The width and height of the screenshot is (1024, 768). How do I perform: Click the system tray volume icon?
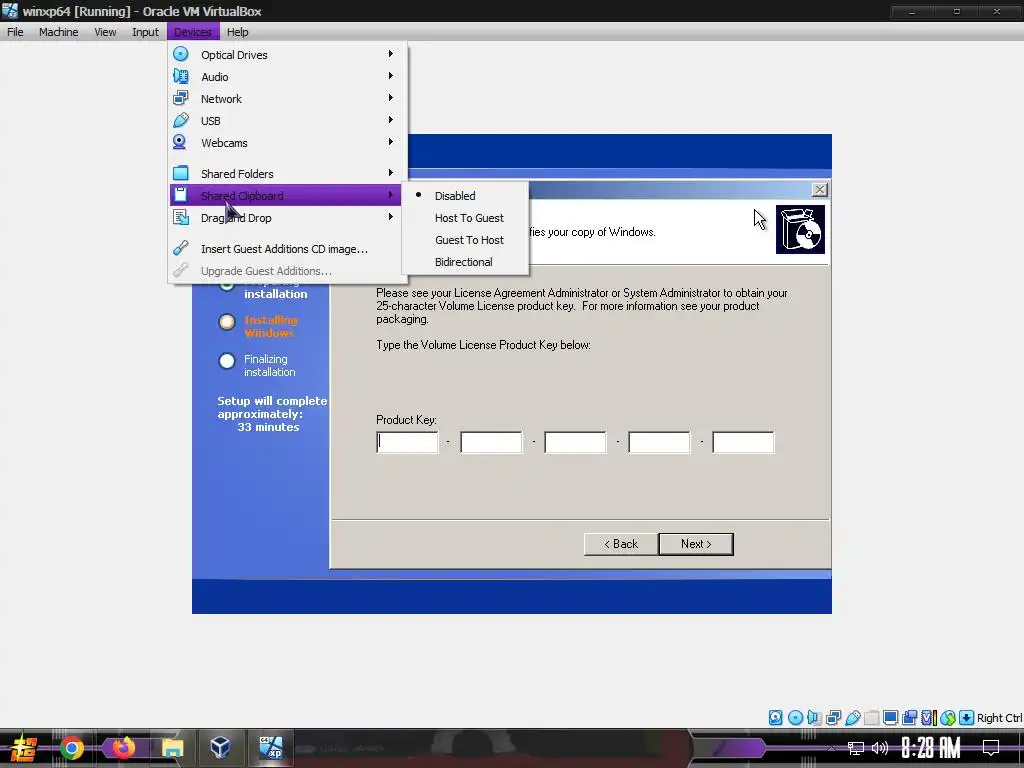click(x=880, y=748)
